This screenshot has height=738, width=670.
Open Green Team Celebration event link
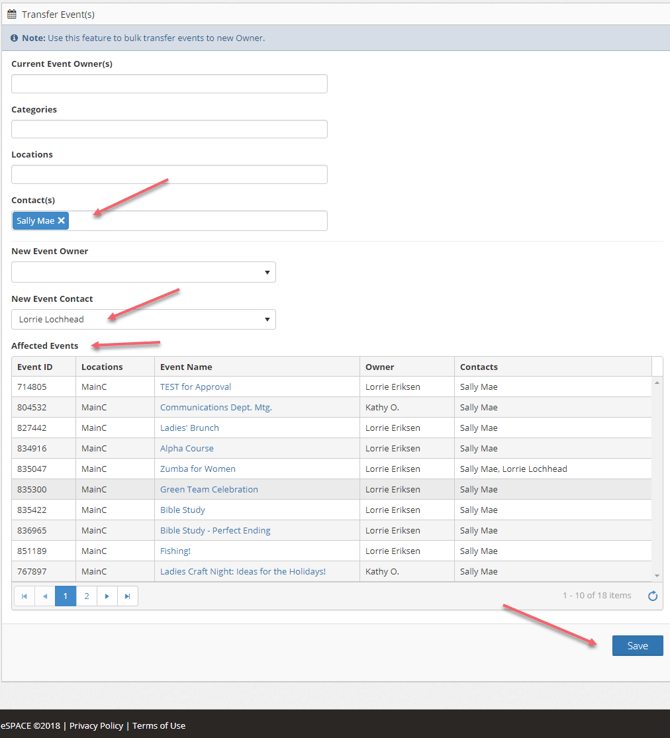point(209,490)
